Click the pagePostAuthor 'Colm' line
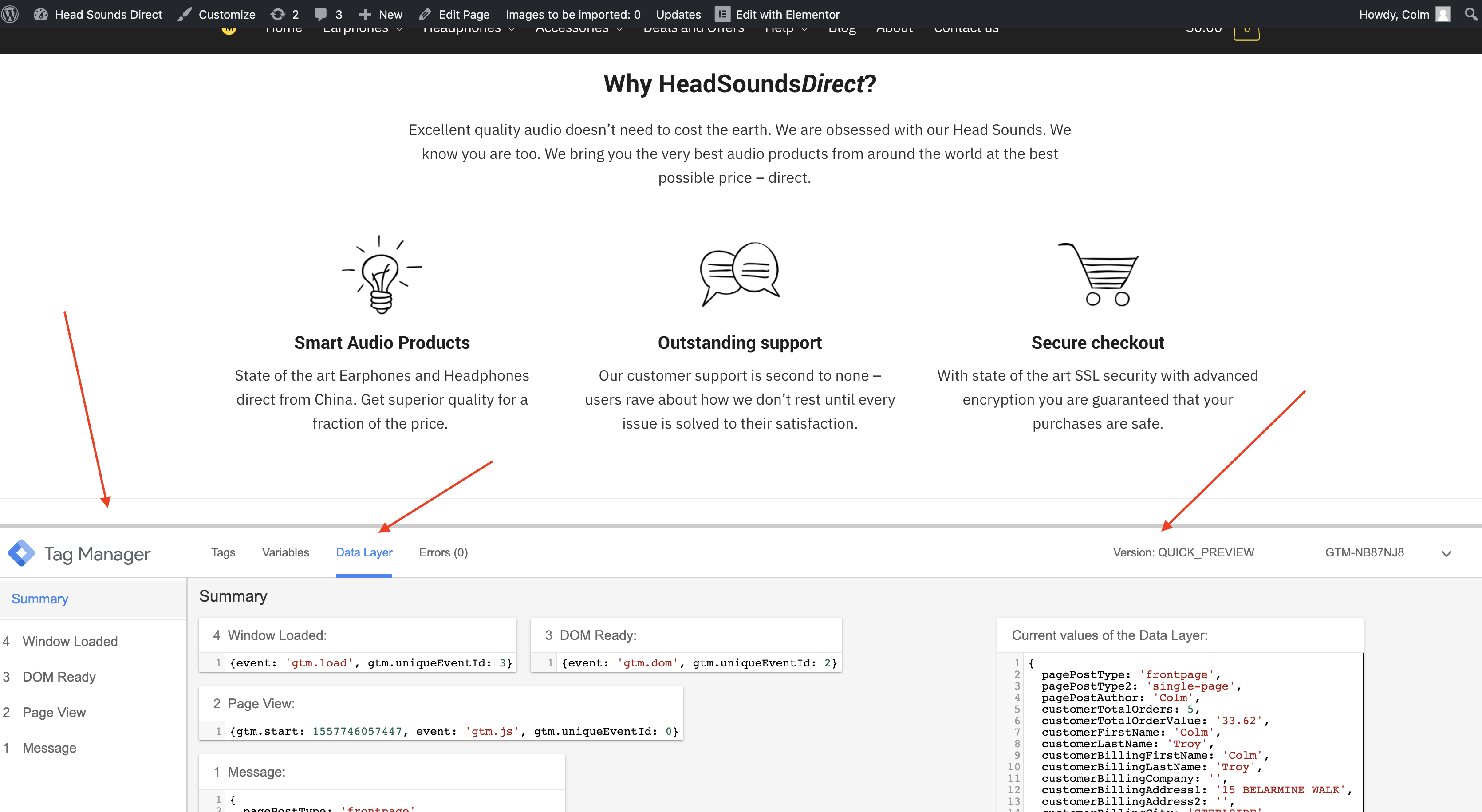 (x=1120, y=698)
